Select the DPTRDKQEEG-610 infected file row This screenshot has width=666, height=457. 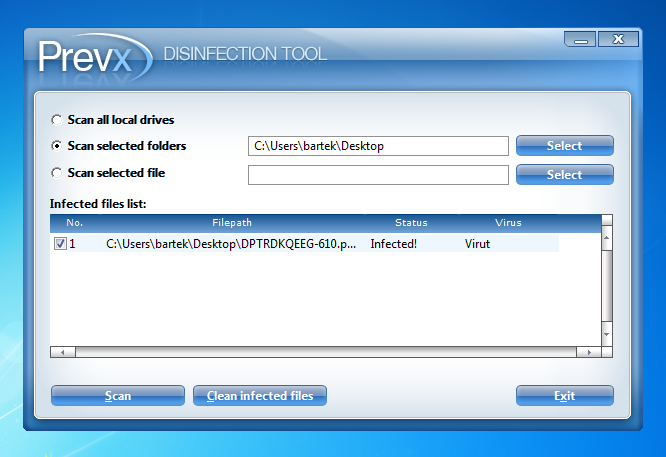coord(230,243)
